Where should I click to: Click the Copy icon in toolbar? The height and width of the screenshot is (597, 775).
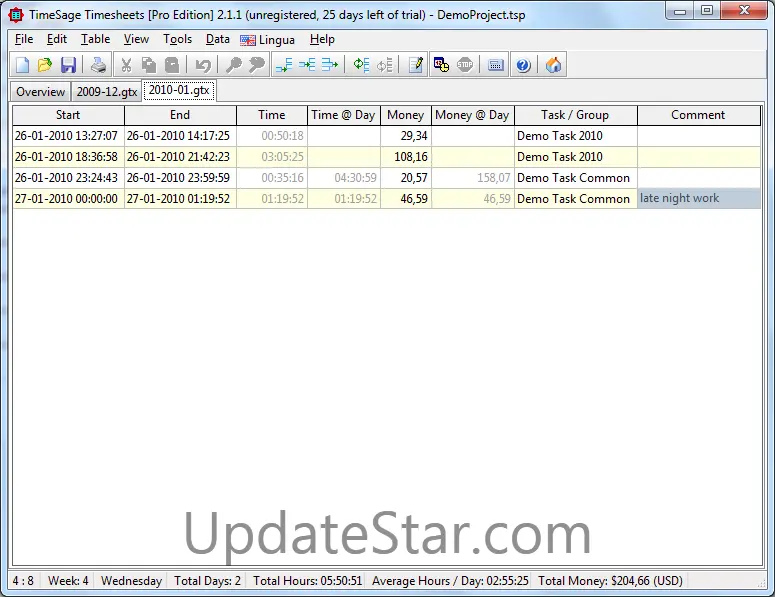(149, 65)
